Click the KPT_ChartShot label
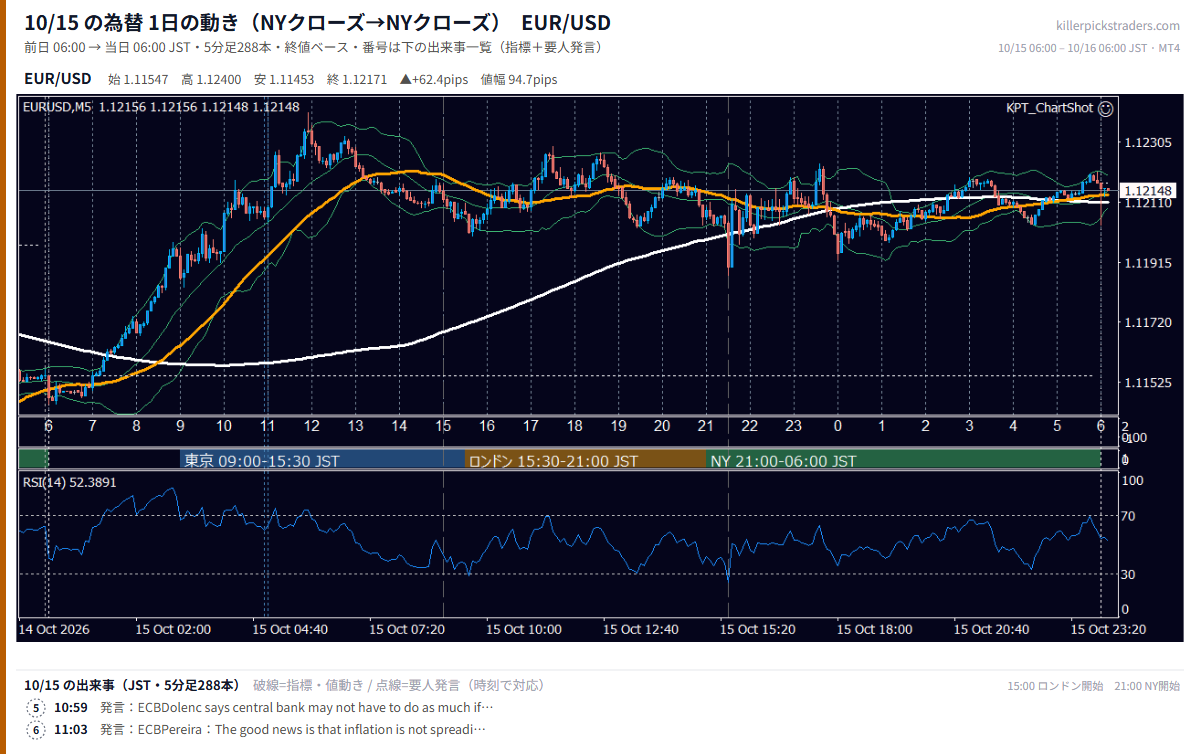Image resolution: width=1200 pixels, height=754 pixels. click(1049, 108)
